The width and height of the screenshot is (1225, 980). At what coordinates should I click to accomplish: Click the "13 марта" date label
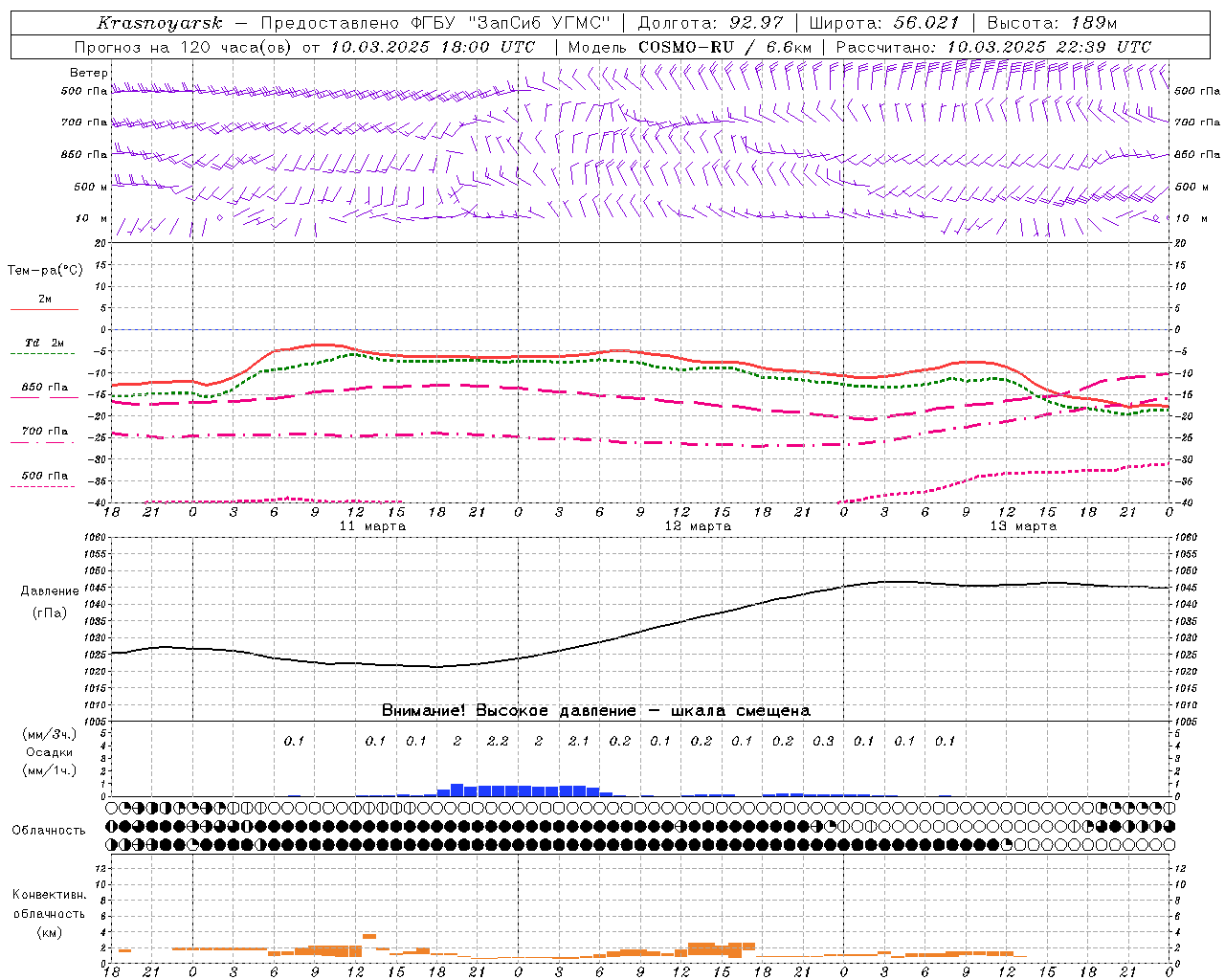[x=1023, y=526]
